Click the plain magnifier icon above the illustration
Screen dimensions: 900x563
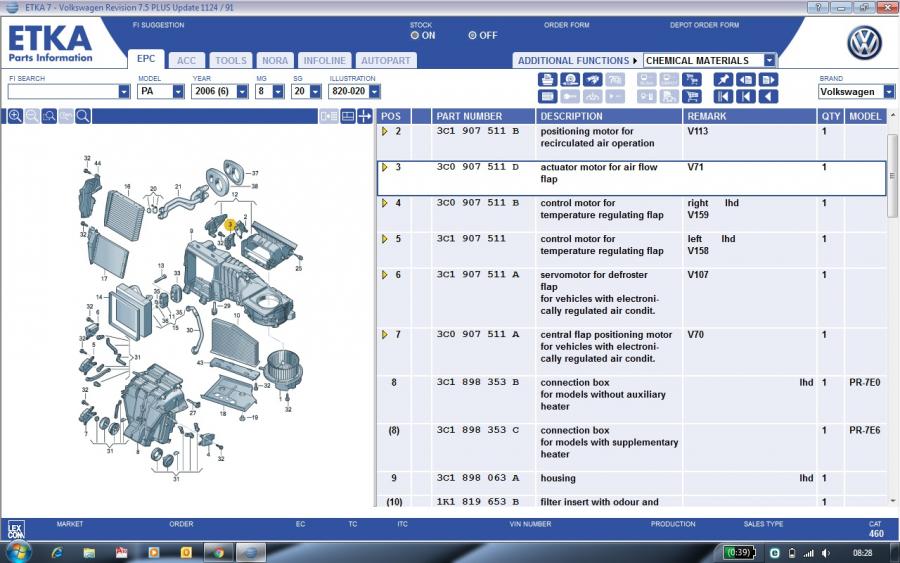click(x=83, y=117)
